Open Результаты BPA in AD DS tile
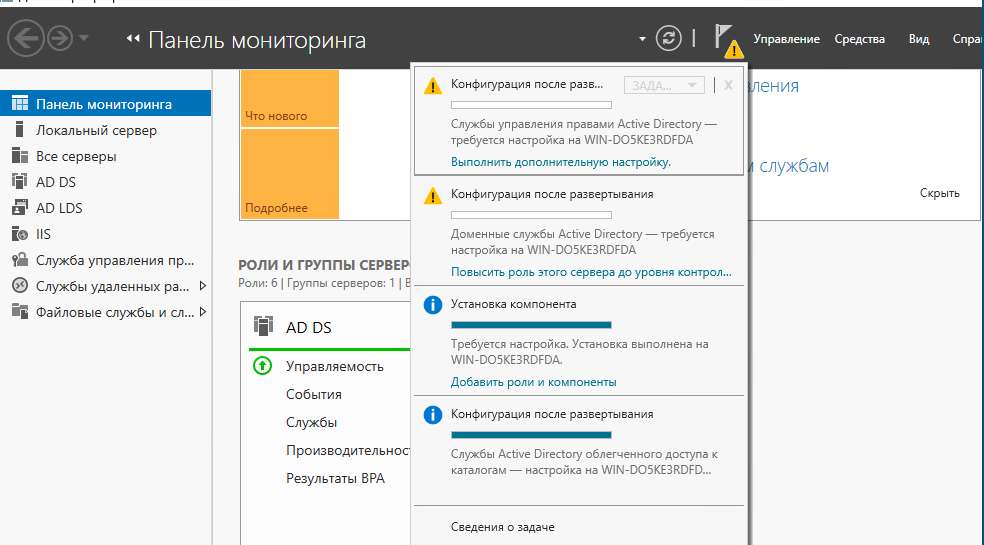Screen dimensions: 984x545 coord(335,478)
